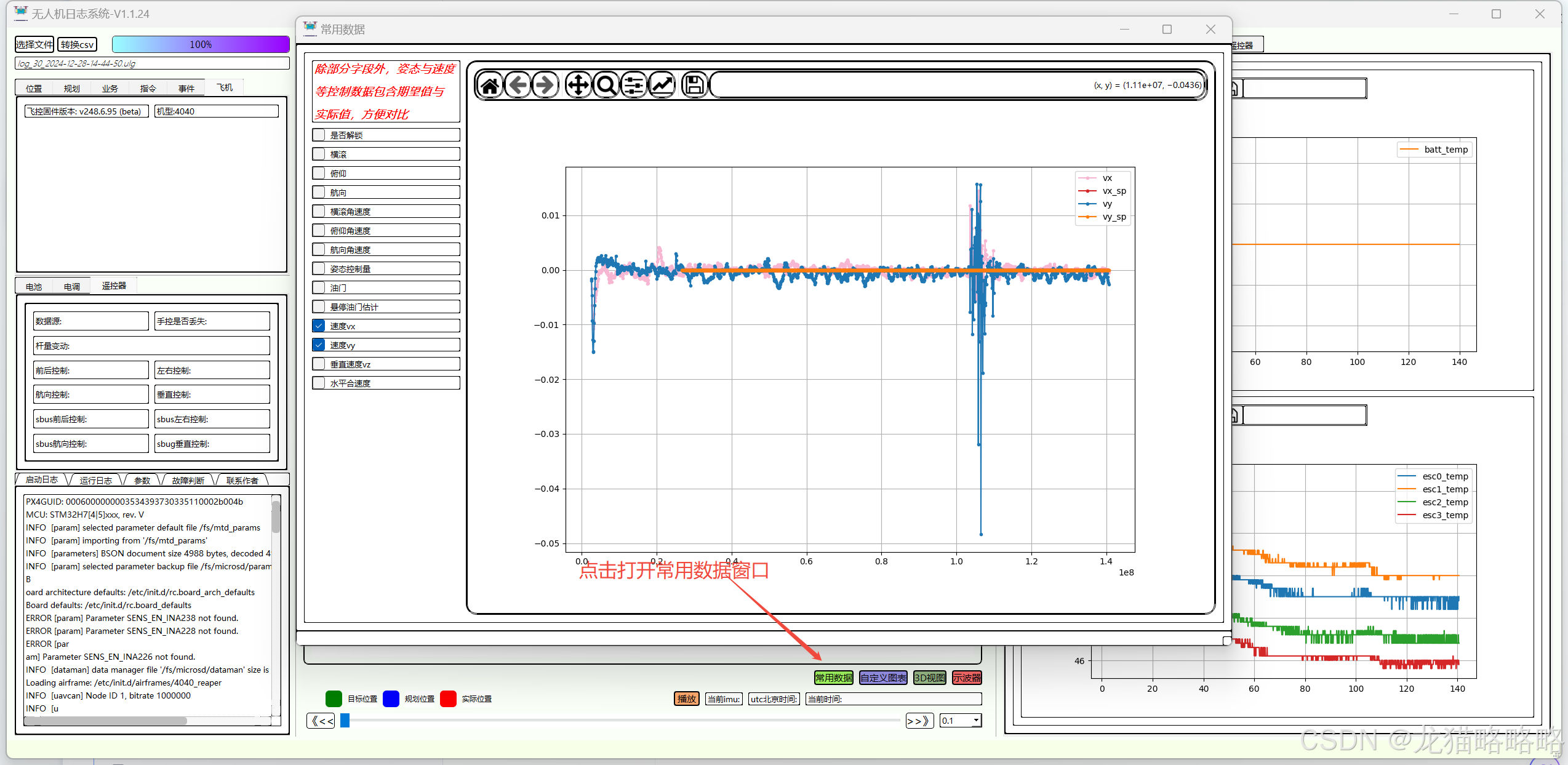Select the Pan move-arrows tool

pyautogui.click(x=578, y=85)
